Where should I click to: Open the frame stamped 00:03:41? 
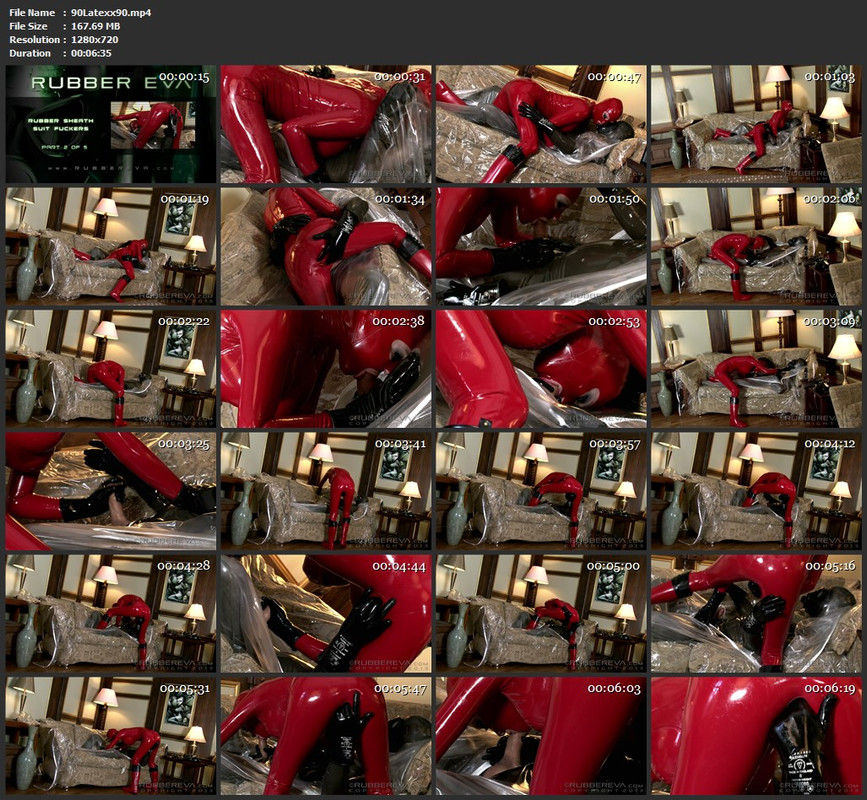click(x=326, y=491)
